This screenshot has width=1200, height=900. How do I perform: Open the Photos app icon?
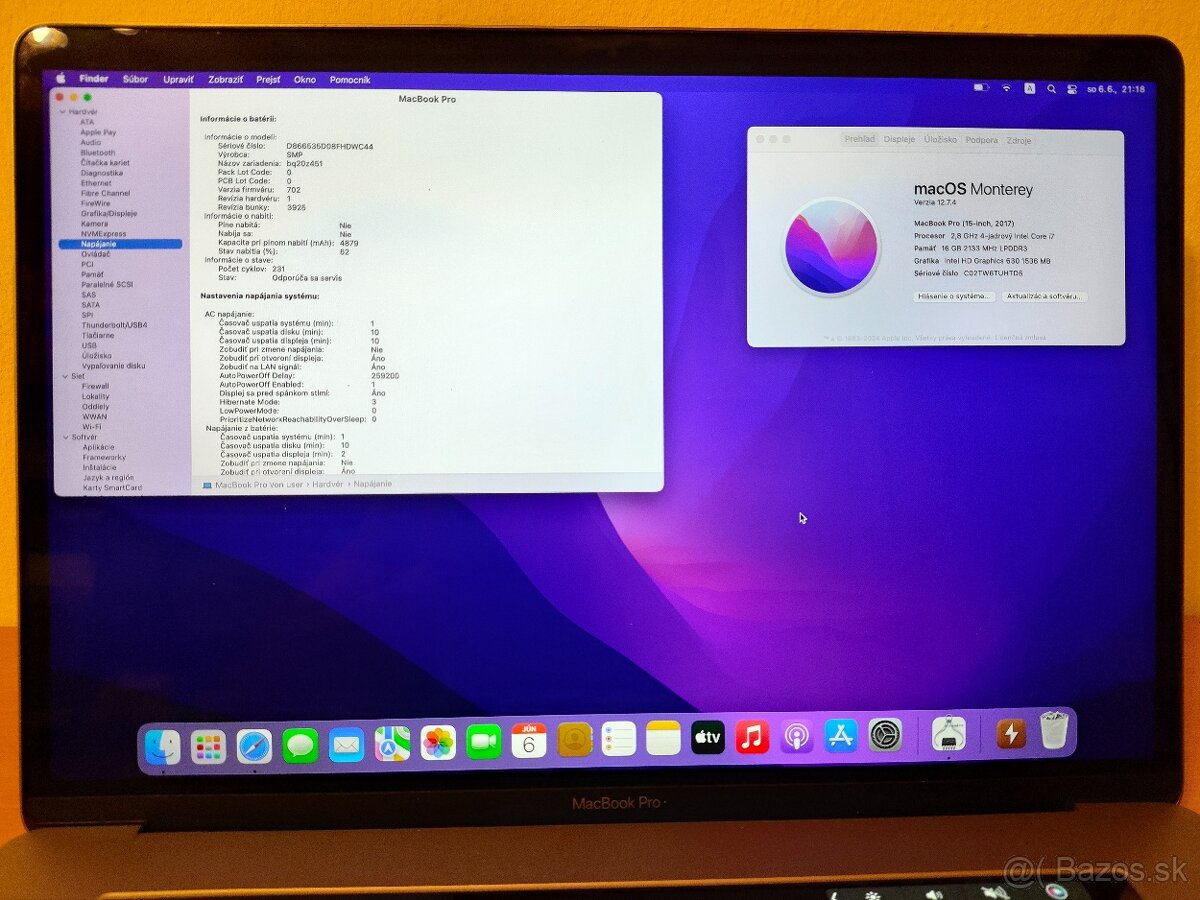[438, 743]
